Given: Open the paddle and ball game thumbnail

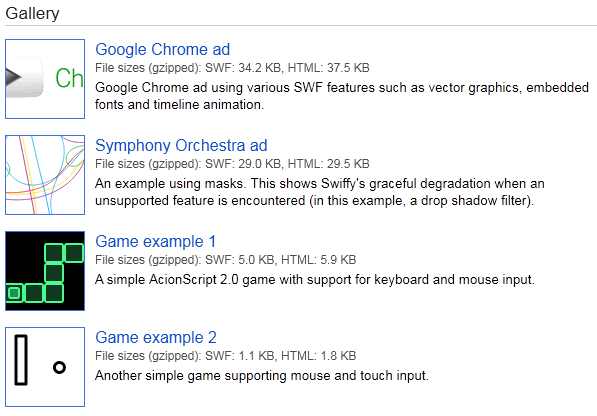Looking at the screenshot, I should coord(45,367).
